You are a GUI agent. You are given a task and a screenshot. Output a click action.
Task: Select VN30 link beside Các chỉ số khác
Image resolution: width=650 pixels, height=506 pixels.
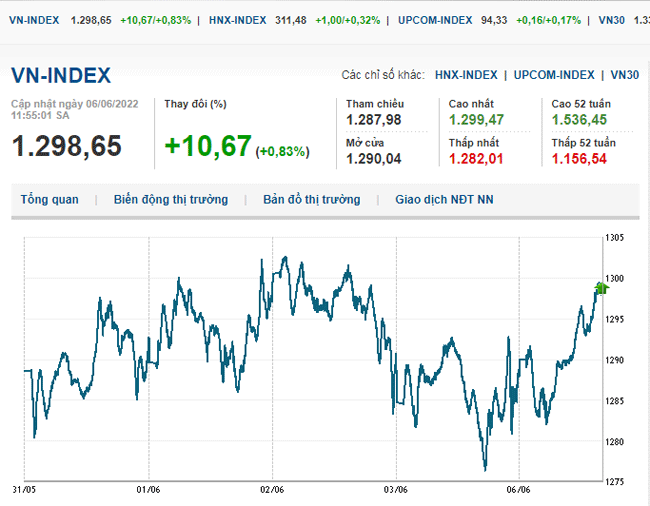pos(624,75)
